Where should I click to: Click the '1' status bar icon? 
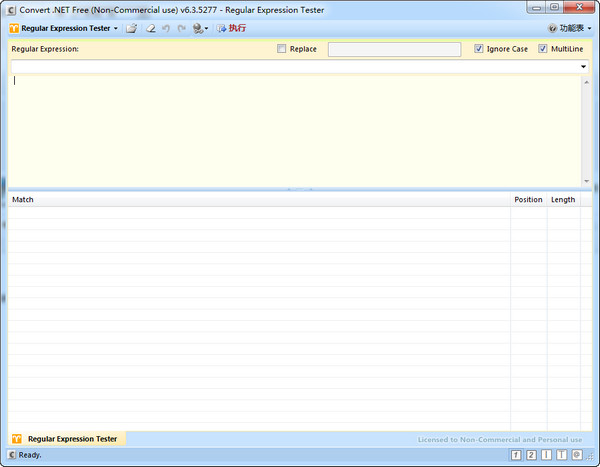516,455
